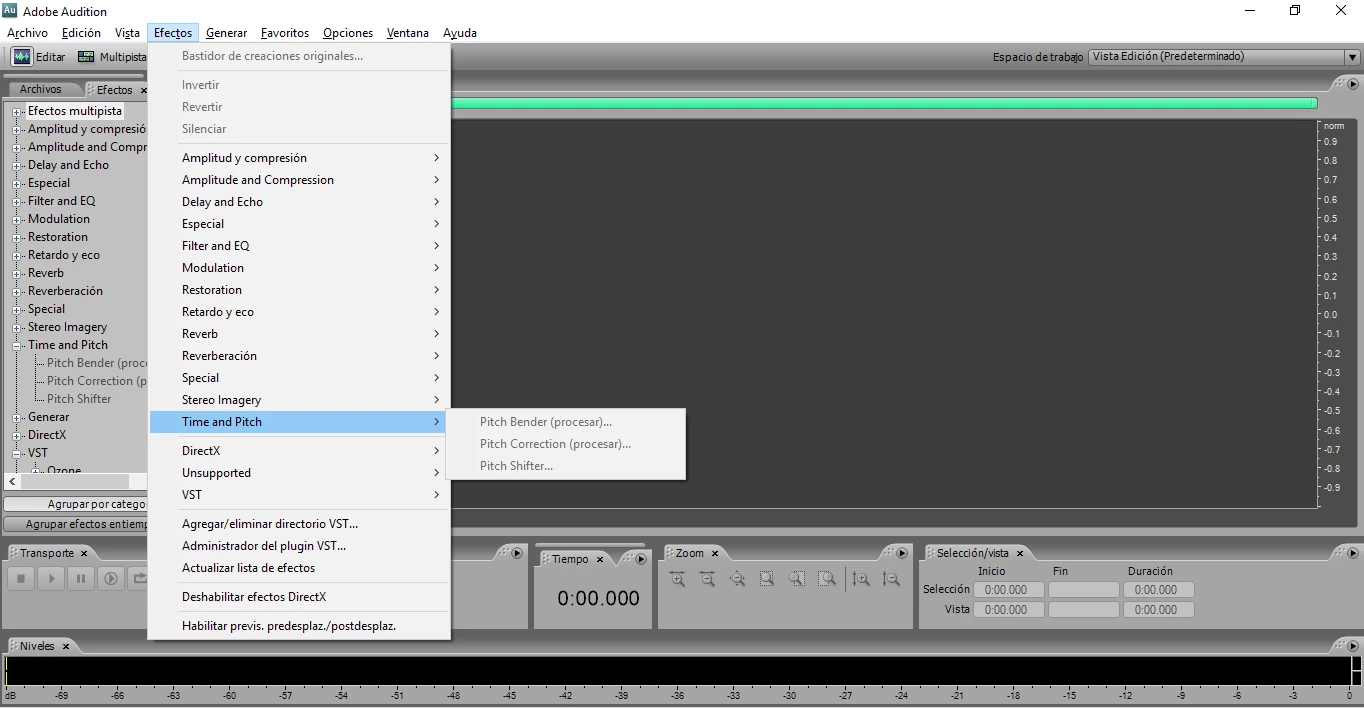This screenshot has width=1364, height=708.
Task: Click the zoom out full icon
Action: pyautogui.click(x=737, y=578)
